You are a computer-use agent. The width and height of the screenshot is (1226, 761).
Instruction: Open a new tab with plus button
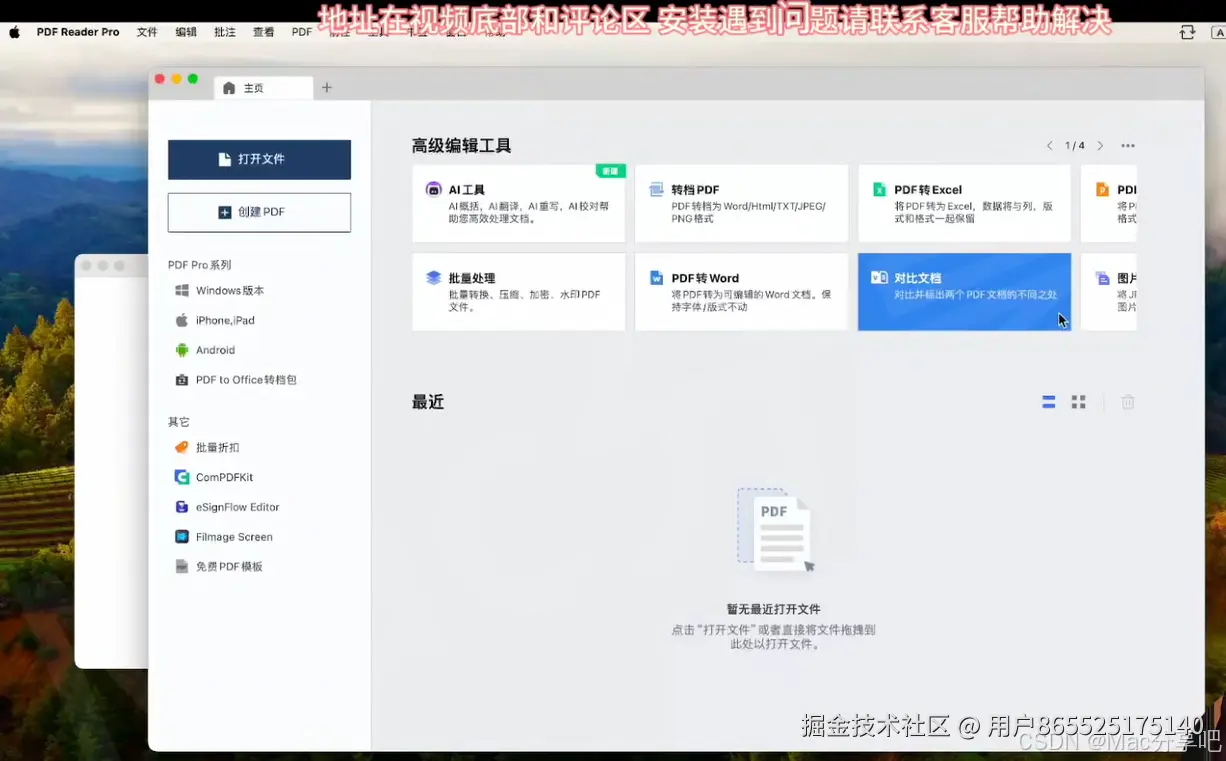click(326, 88)
